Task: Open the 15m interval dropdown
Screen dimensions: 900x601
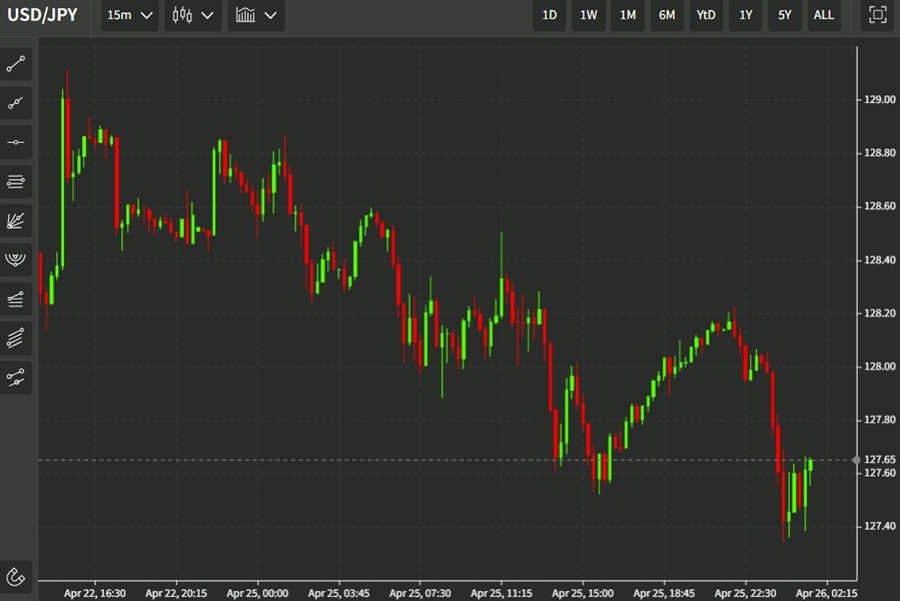Action: (x=130, y=15)
